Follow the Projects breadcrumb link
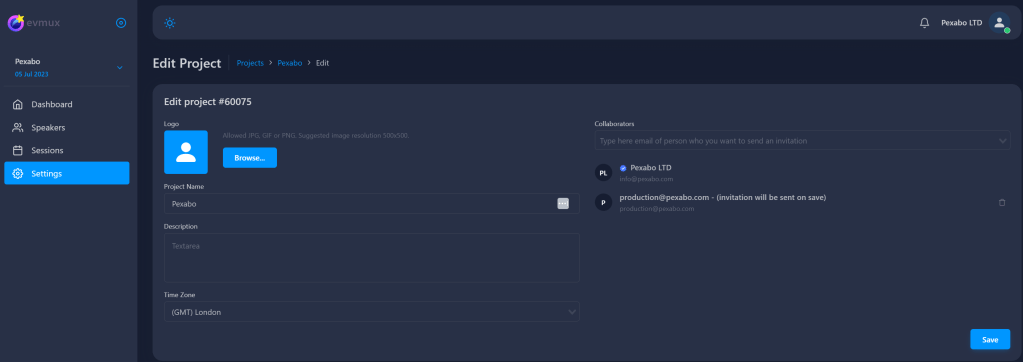This screenshot has width=1023, height=362. 250,63
